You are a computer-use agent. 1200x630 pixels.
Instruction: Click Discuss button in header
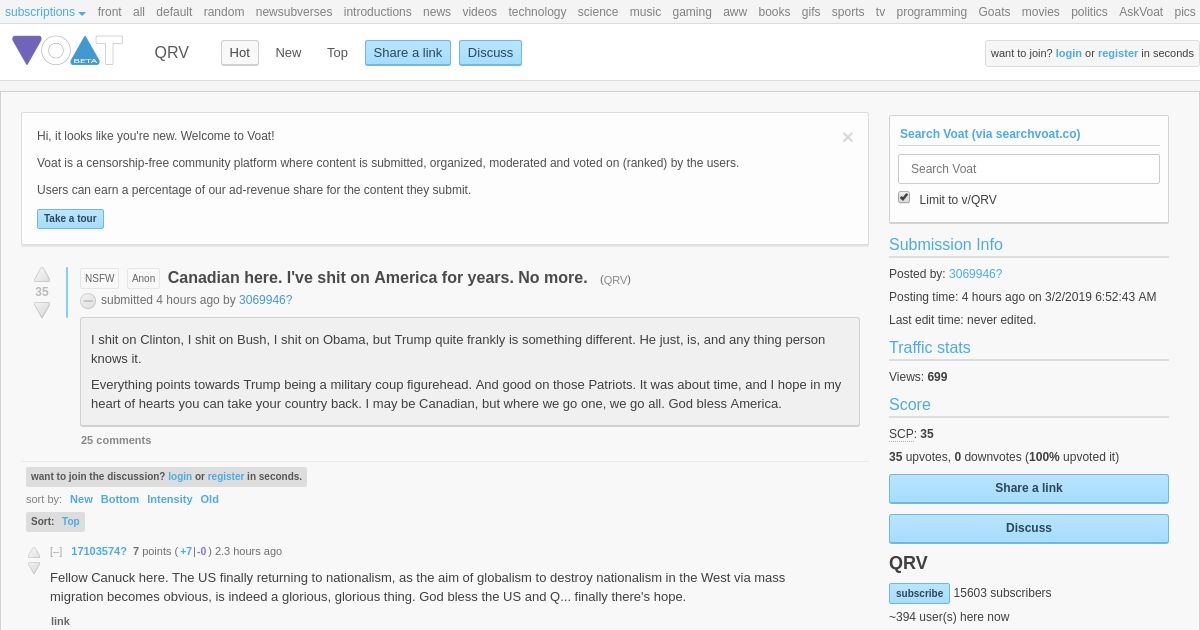[x=490, y=53]
